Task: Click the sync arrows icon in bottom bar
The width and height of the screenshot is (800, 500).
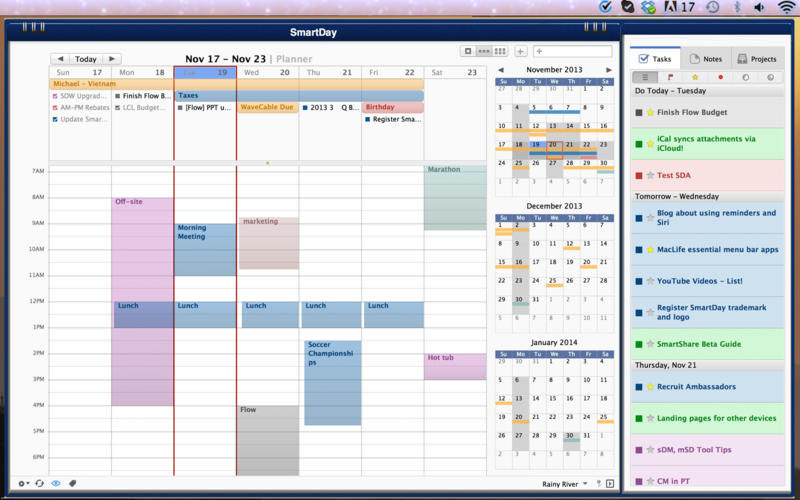Action: [39, 483]
